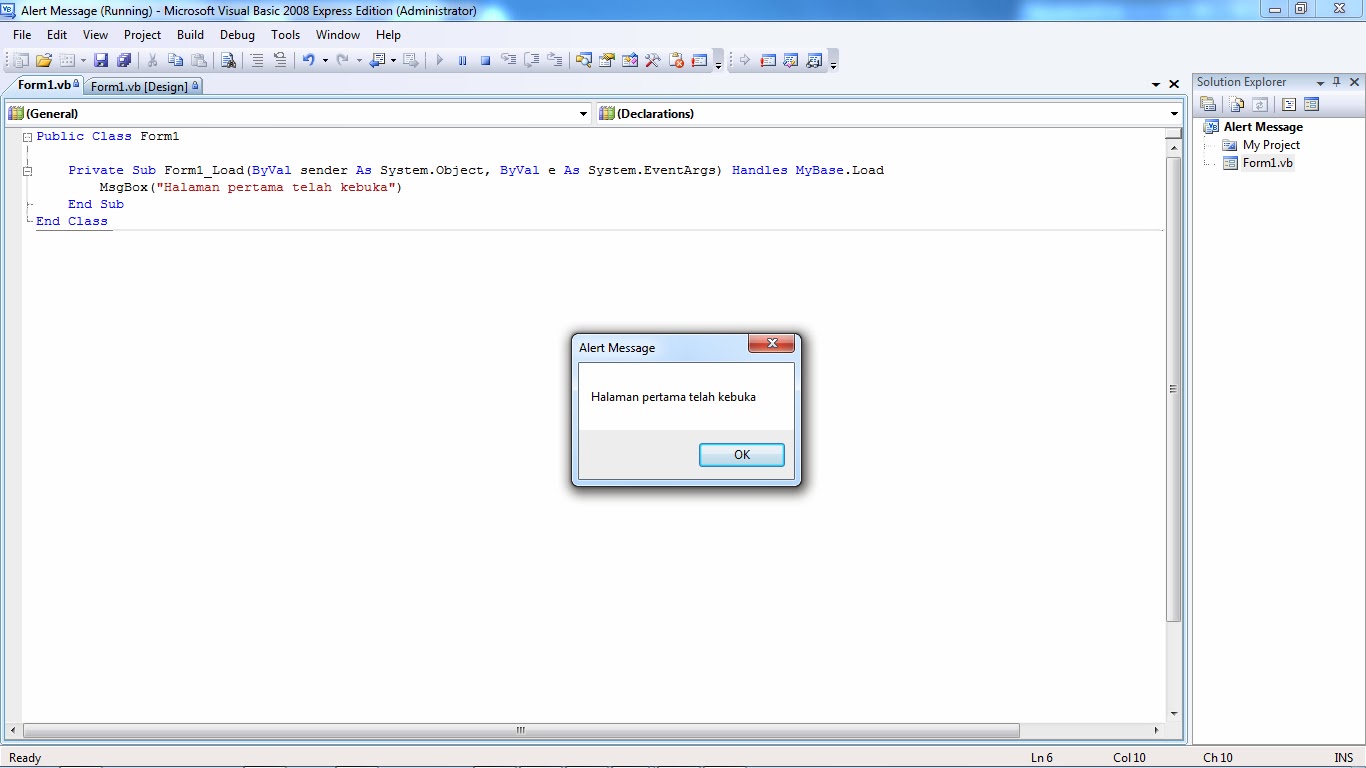Stop debugging using the square stop icon

[485, 60]
